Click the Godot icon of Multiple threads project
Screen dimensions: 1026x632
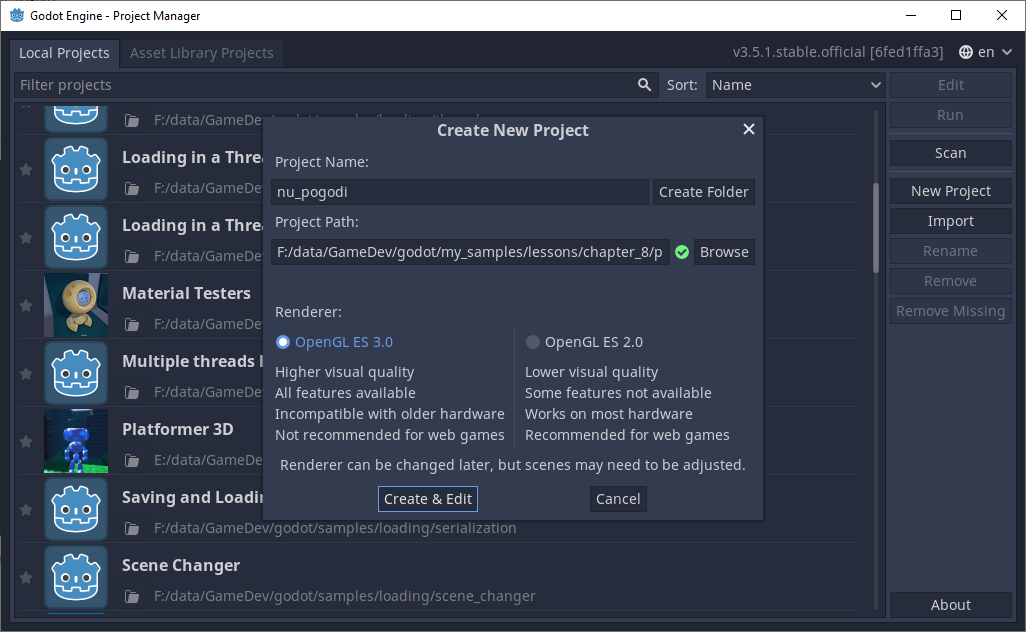(76, 373)
